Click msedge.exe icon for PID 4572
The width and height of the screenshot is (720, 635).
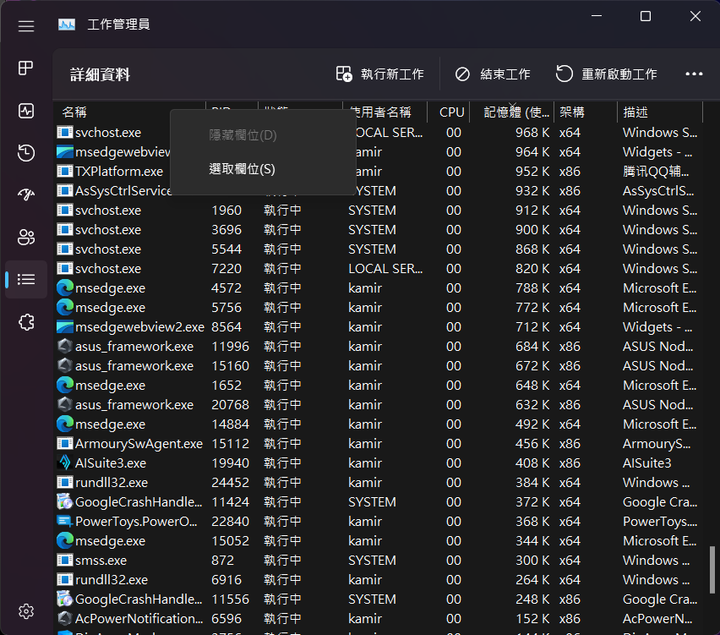65,288
